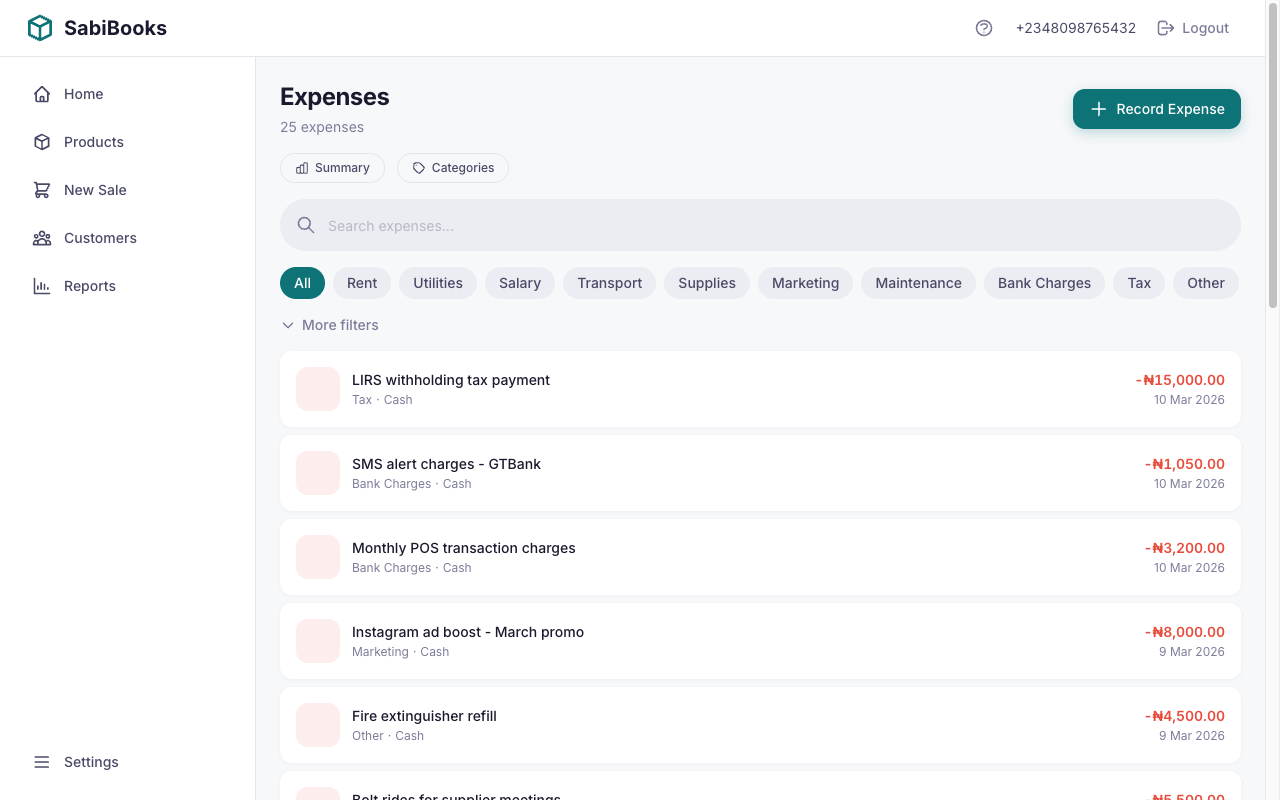Click the logout arrow icon
Viewport: 1280px width, 800px height.
click(x=1165, y=27)
